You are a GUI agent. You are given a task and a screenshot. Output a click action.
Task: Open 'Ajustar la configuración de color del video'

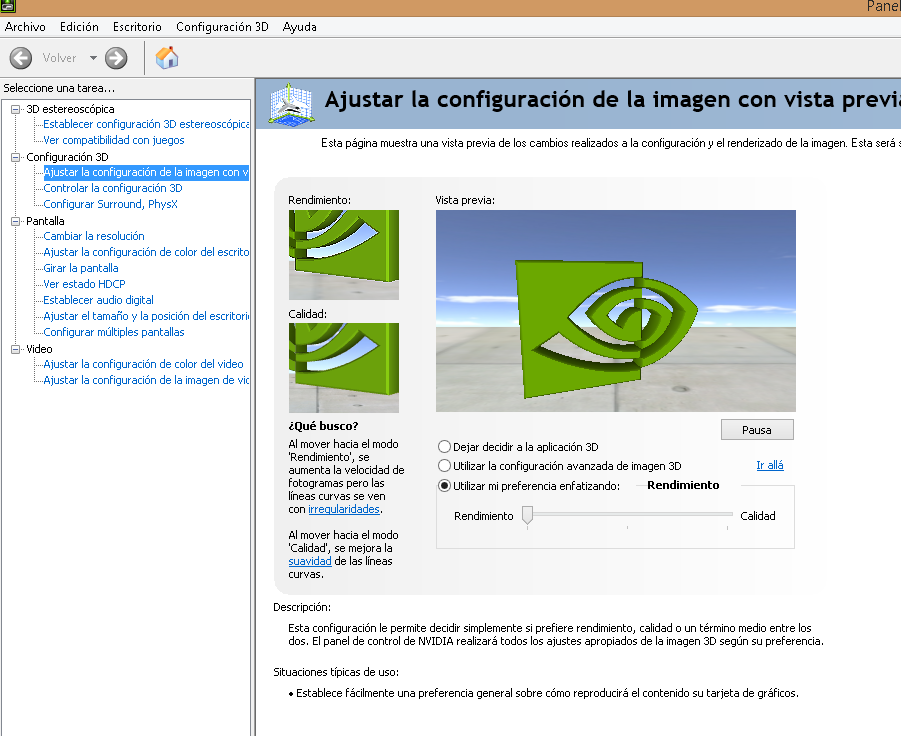tap(143, 364)
